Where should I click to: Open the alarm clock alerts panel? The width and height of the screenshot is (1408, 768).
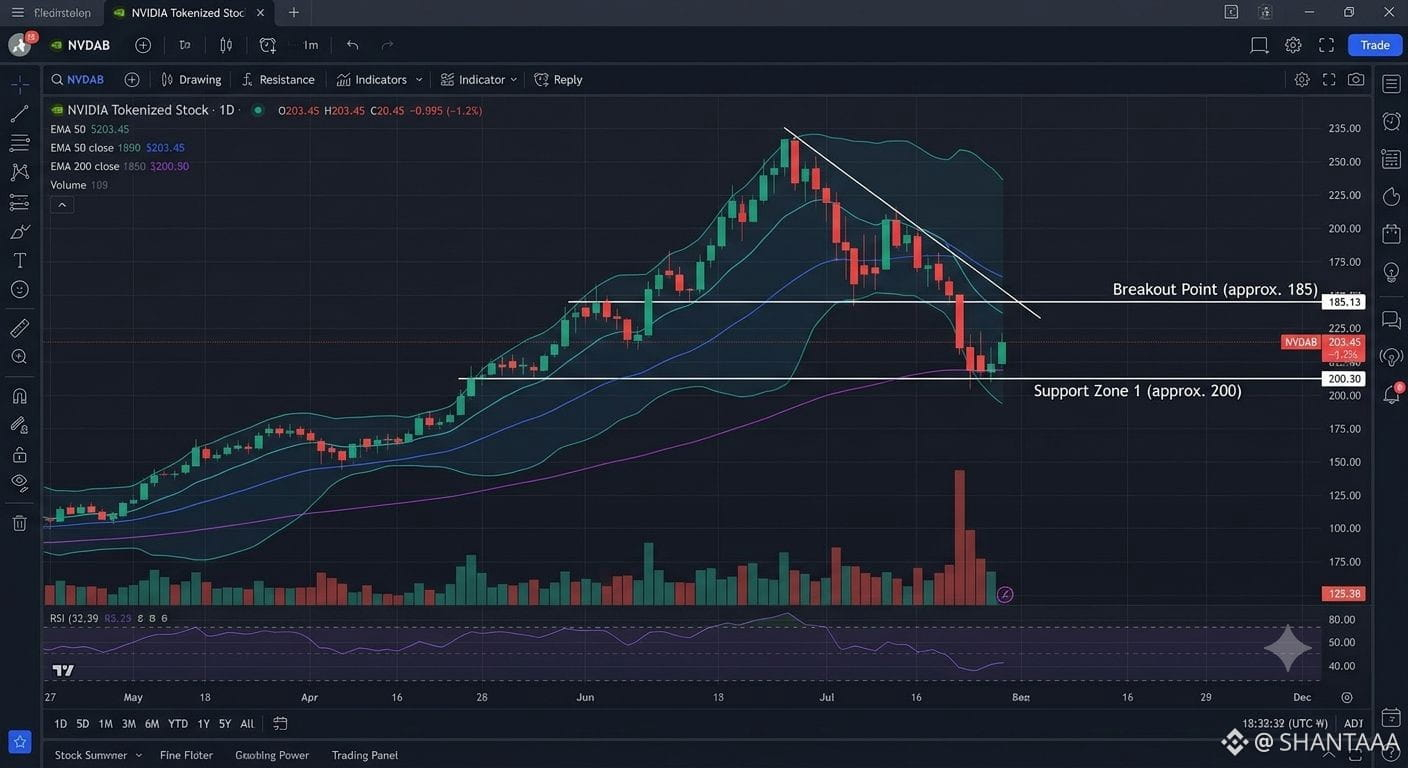tap(1391, 121)
